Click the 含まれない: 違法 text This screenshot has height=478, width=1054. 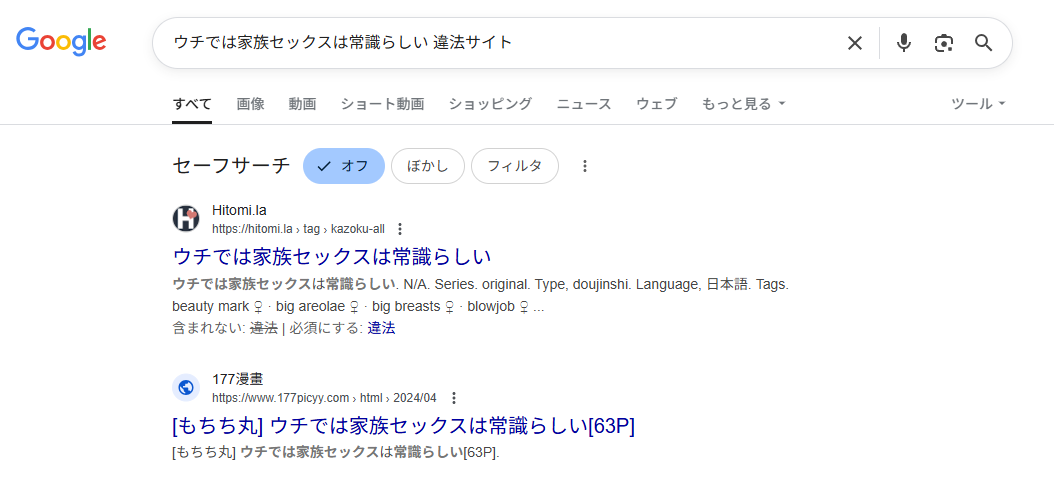pyautogui.click(x=225, y=329)
